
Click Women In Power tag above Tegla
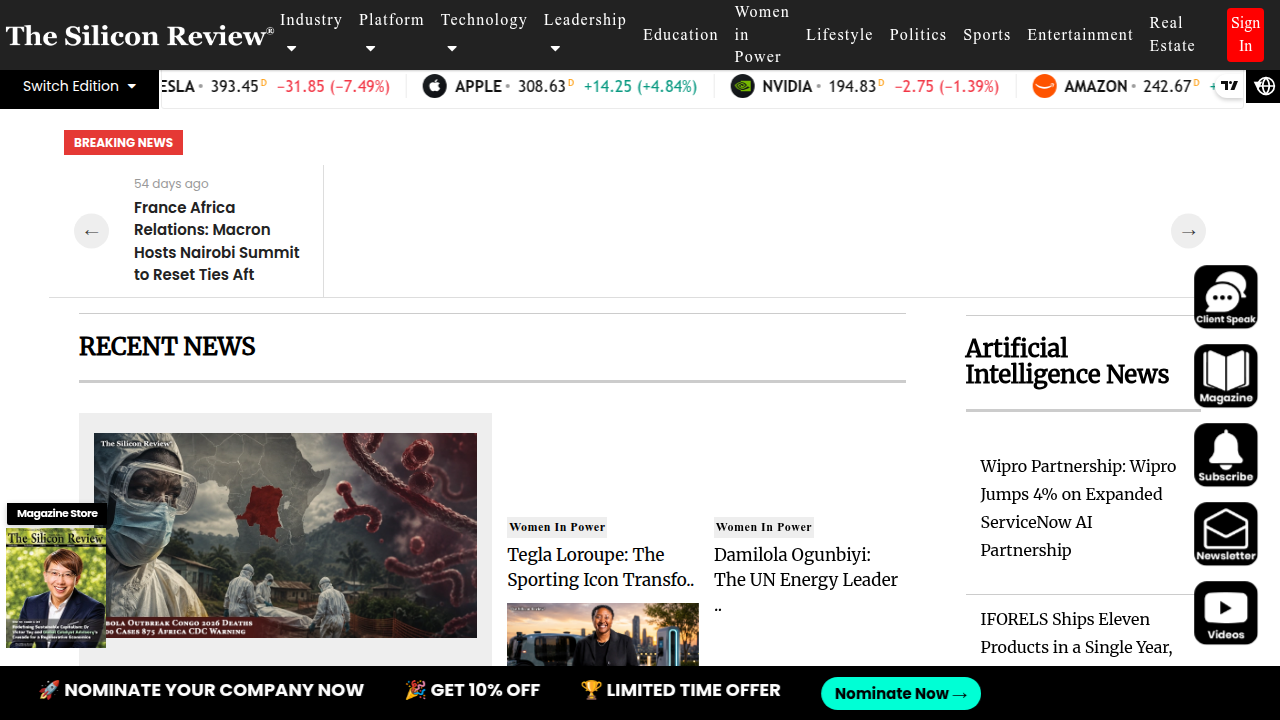[x=557, y=527]
